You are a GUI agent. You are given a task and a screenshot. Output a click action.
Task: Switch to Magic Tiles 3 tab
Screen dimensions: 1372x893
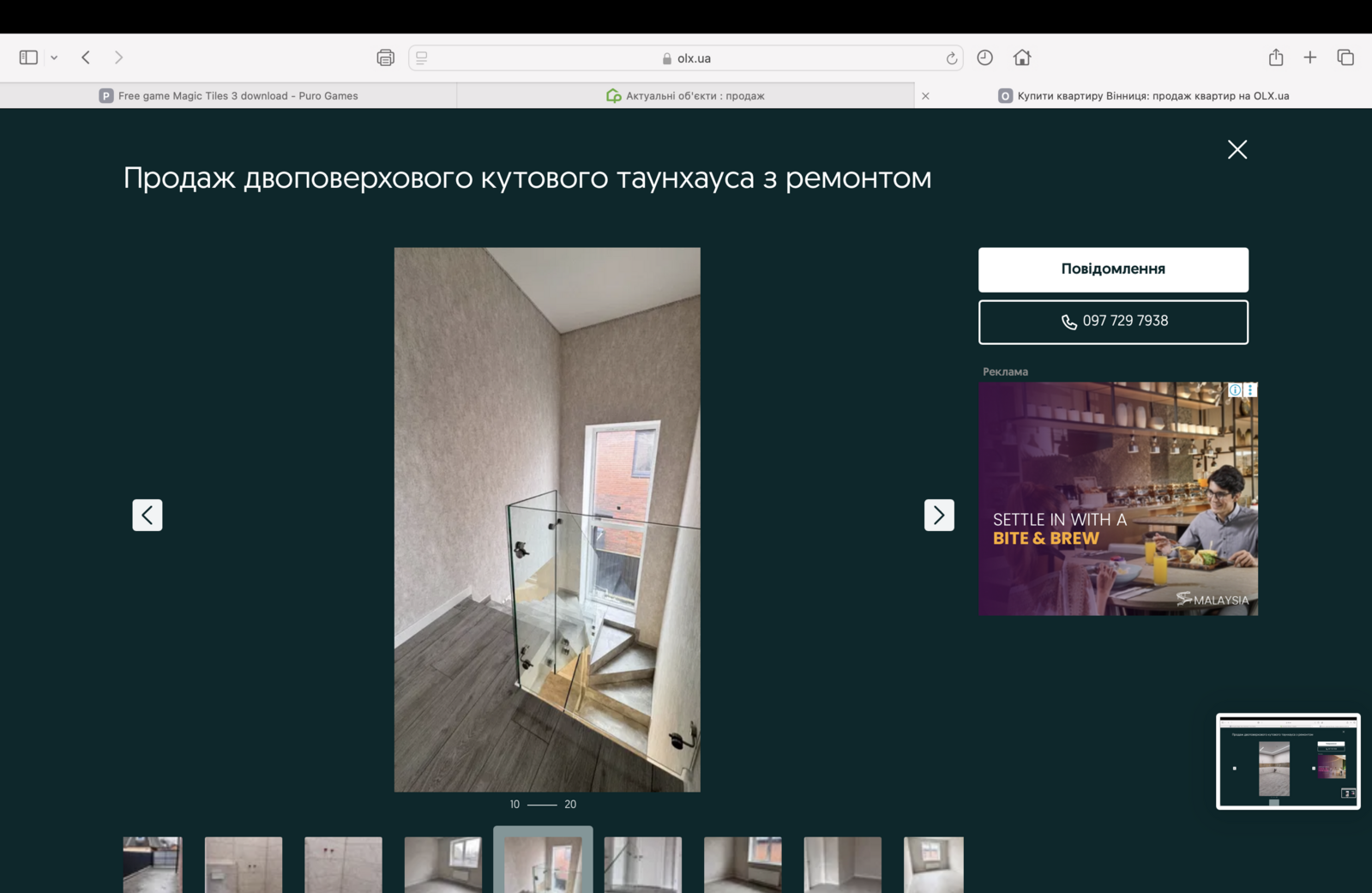pos(228,96)
